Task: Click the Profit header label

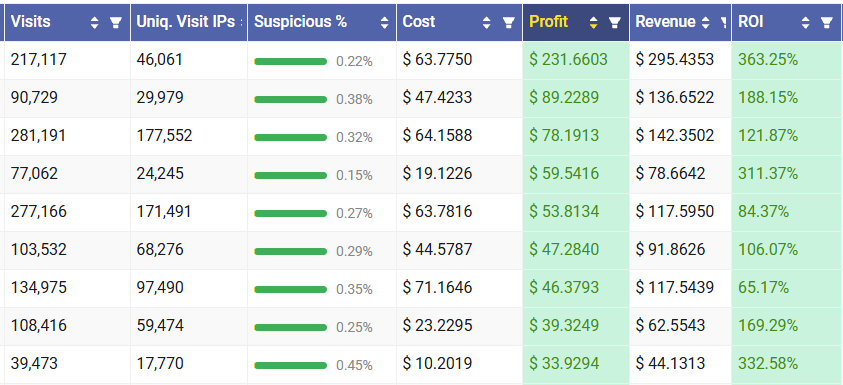Action: tap(548, 22)
